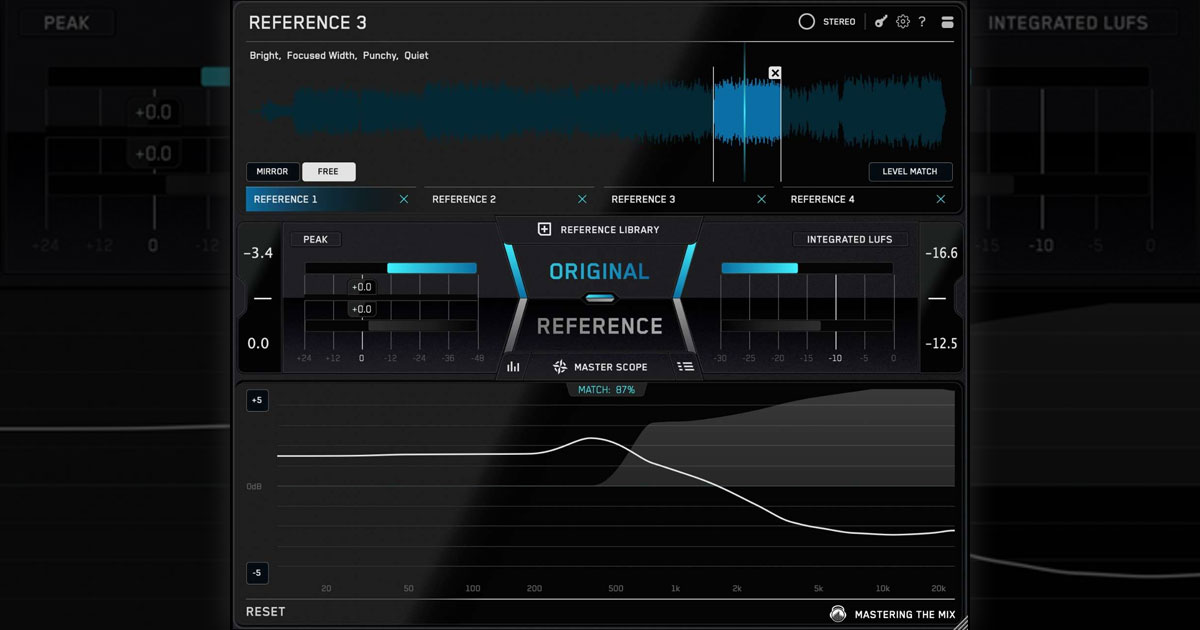Image resolution: width=1200 pixels, height=630 pixels.
Task: Select the Reference 2 tab
Action: pyautogui.click(x=508, y=199)
